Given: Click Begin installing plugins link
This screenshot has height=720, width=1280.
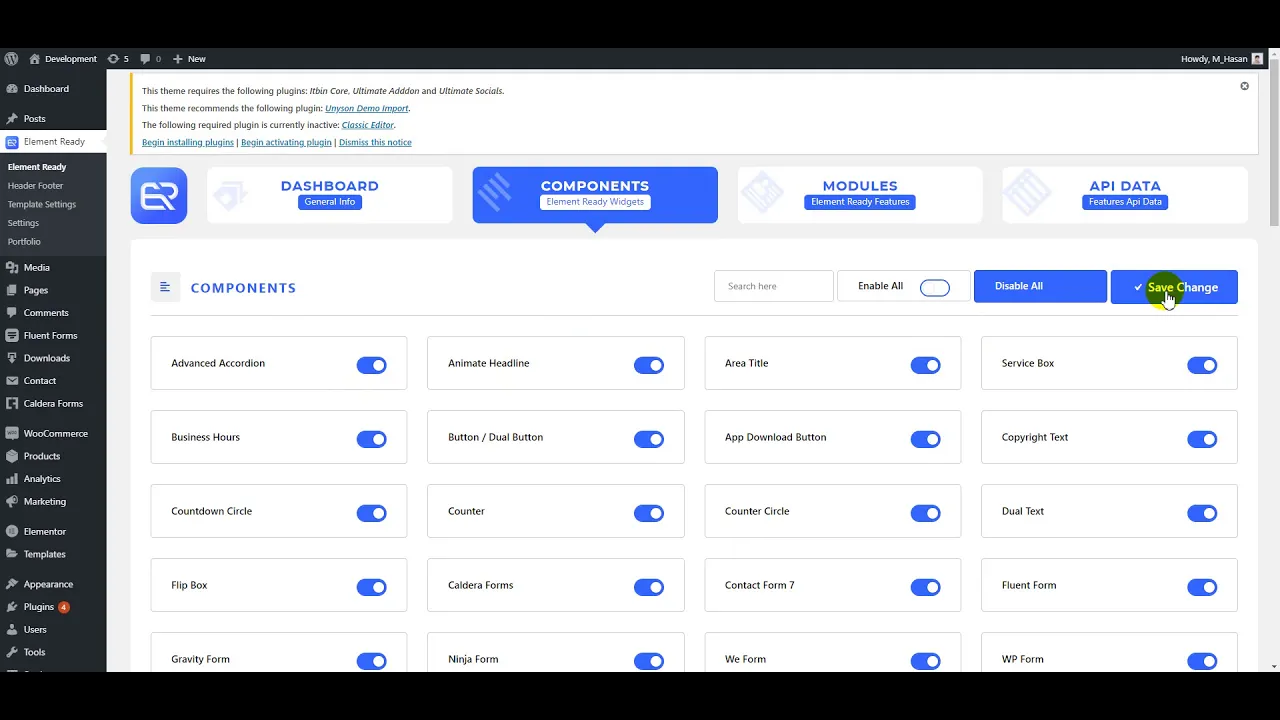Looking at the screenshot, I should pyautogui.click(x=188, y=142).
